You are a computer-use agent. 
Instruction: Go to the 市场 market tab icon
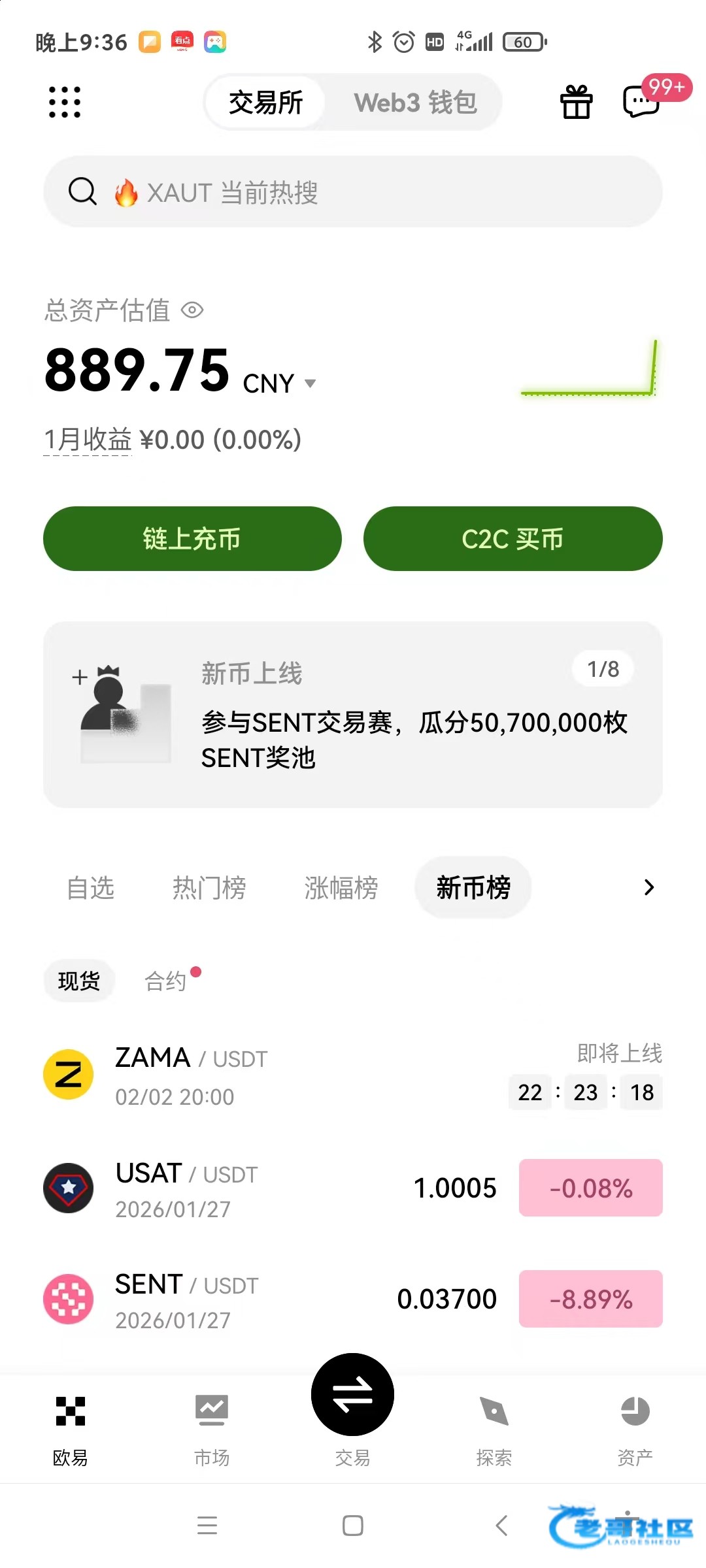click(211, 1411)
